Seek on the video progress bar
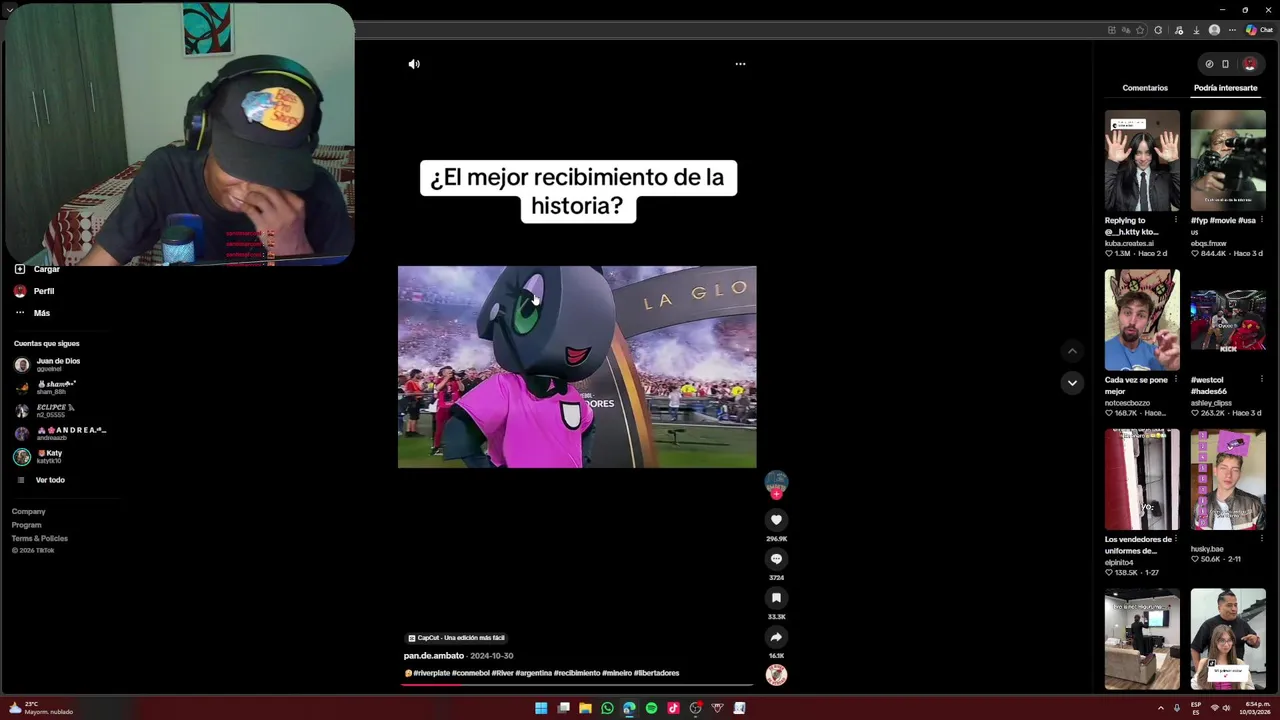The image size is (1280, 720). pyautogui.click(x=577, y=685)
